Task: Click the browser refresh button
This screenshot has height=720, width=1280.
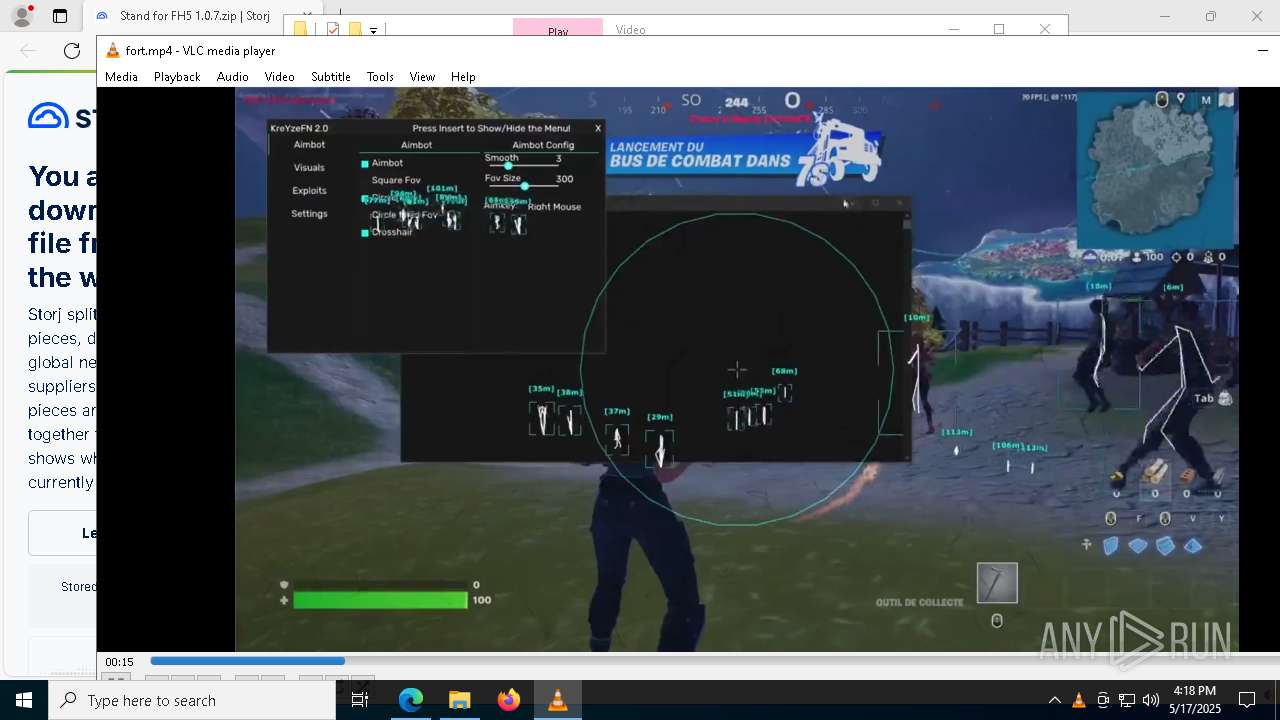Action: pyautogui.click(x=72, y=51)
